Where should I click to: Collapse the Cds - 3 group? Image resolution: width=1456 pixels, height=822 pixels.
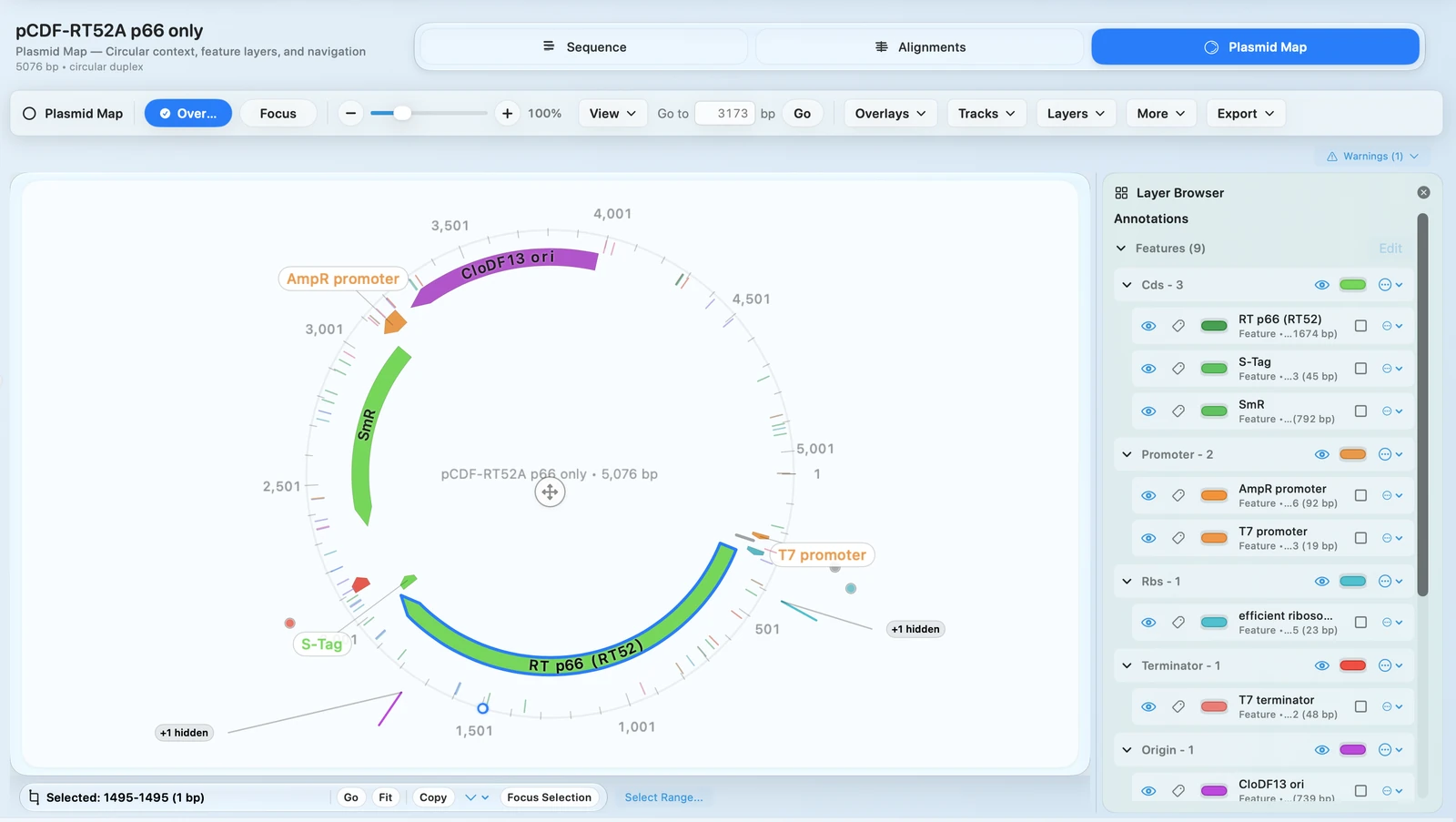point(1127,285)
